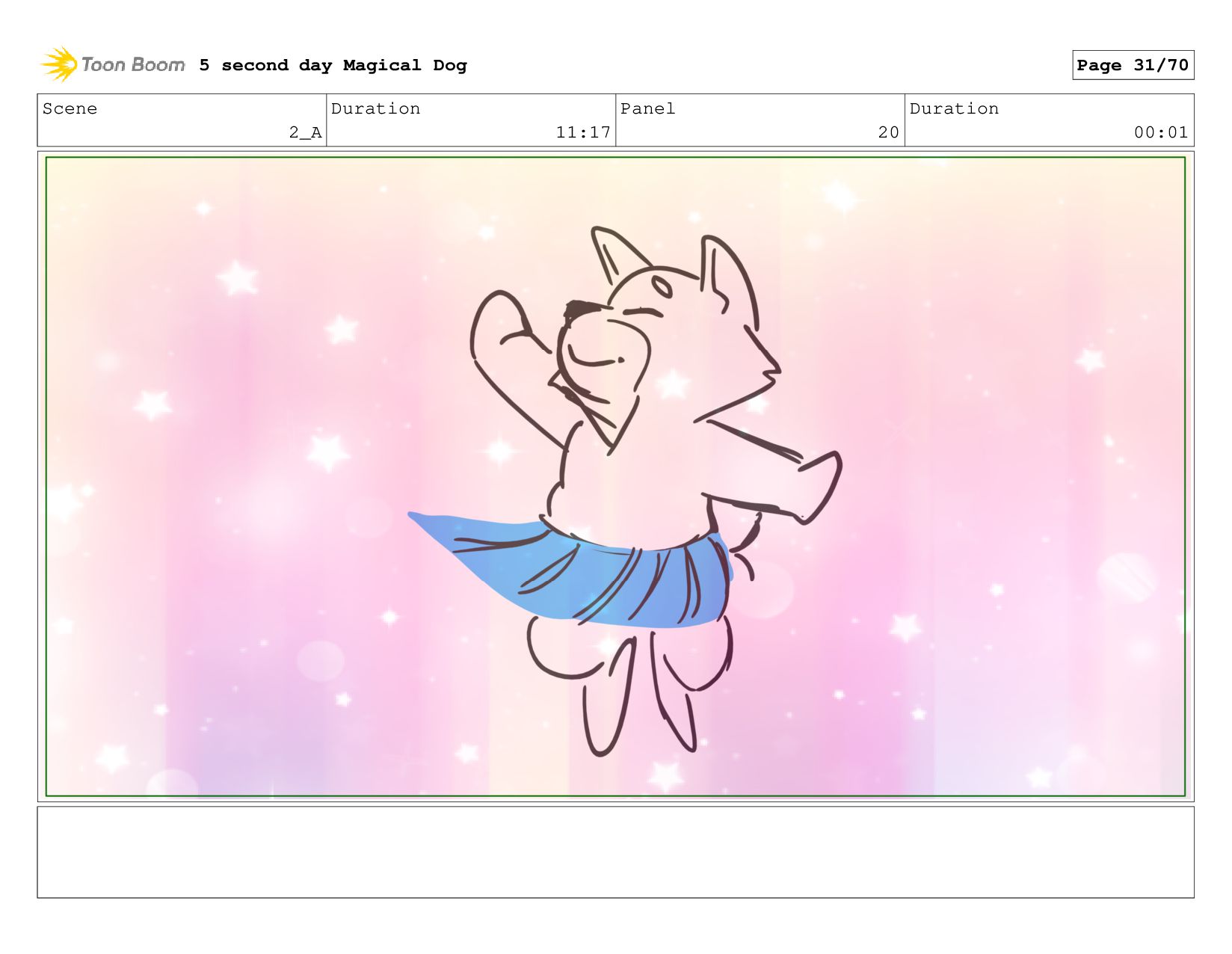The height and width of the screenshot is (954, 1232).
Task: Click the empty notes box below the panel
Action: (615, 852)
